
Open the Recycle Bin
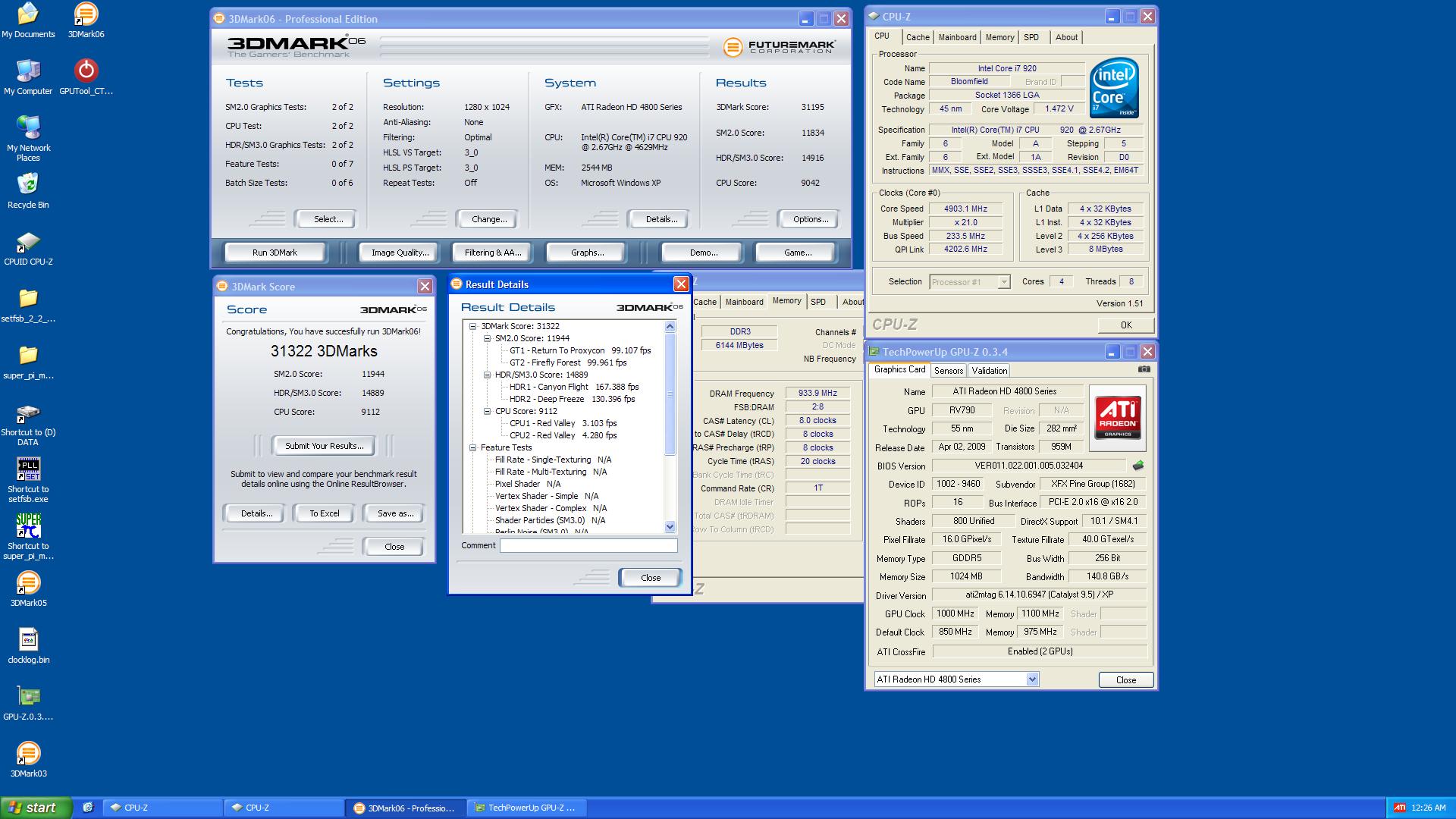(28, 191)
